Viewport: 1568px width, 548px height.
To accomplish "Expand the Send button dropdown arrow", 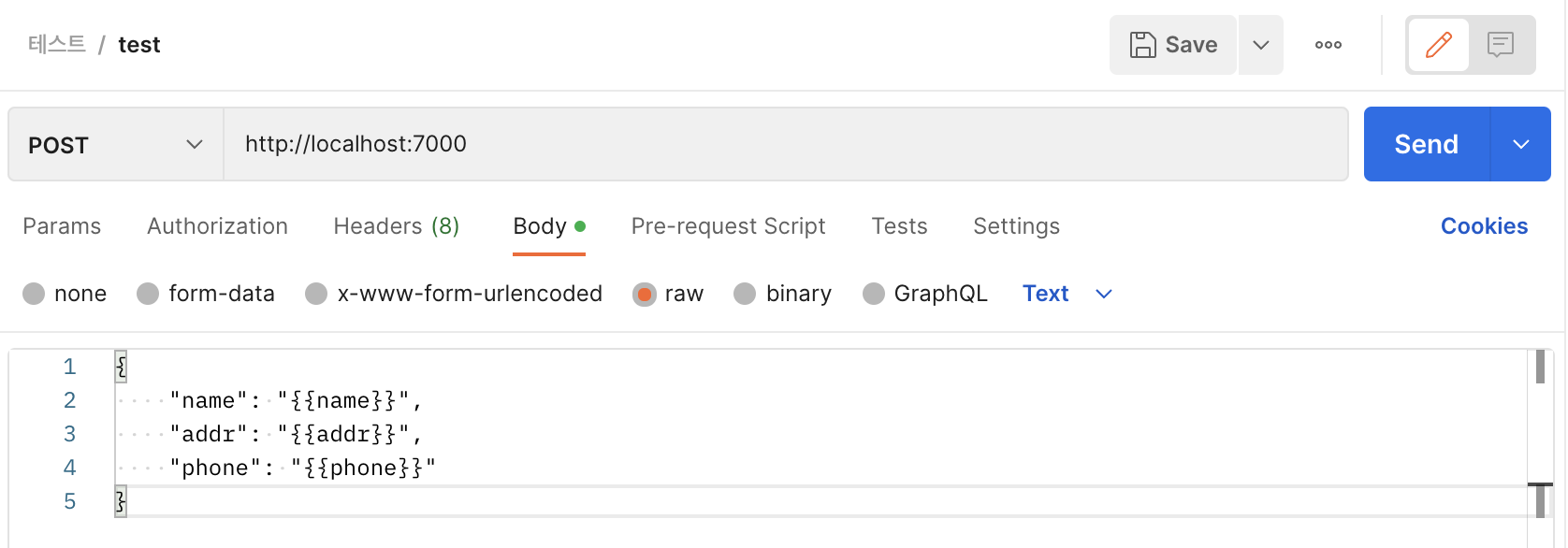I will 1520,144.
